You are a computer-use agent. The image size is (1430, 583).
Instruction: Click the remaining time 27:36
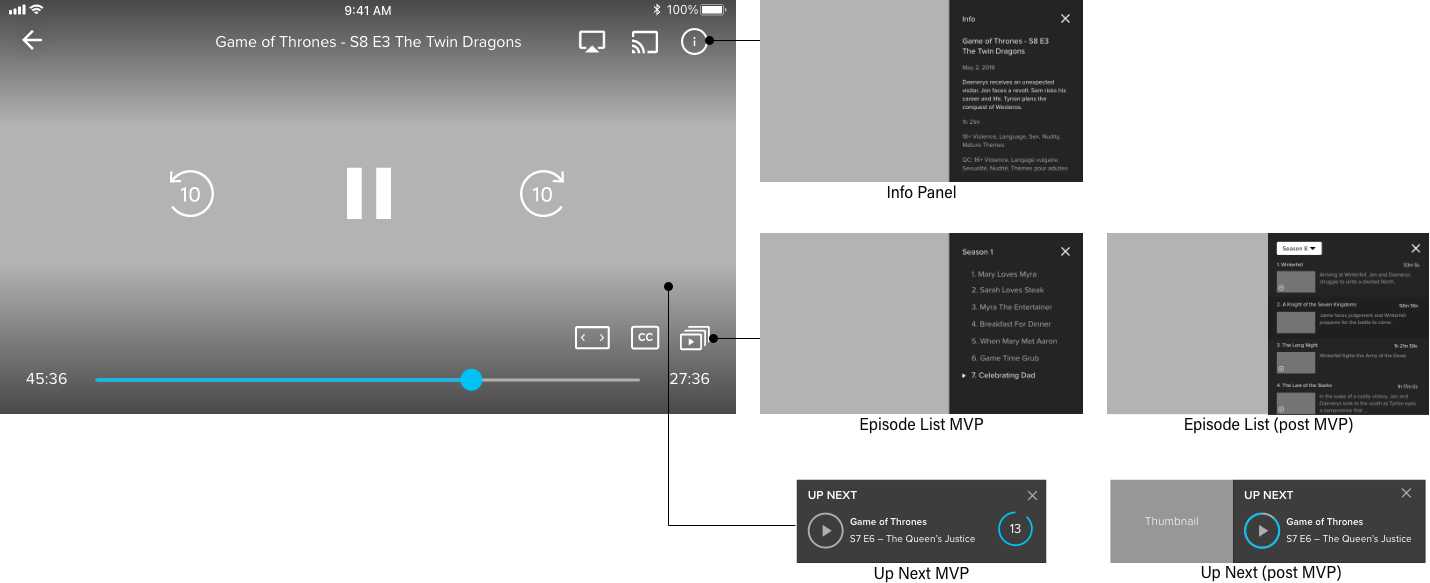coord(689,379)
